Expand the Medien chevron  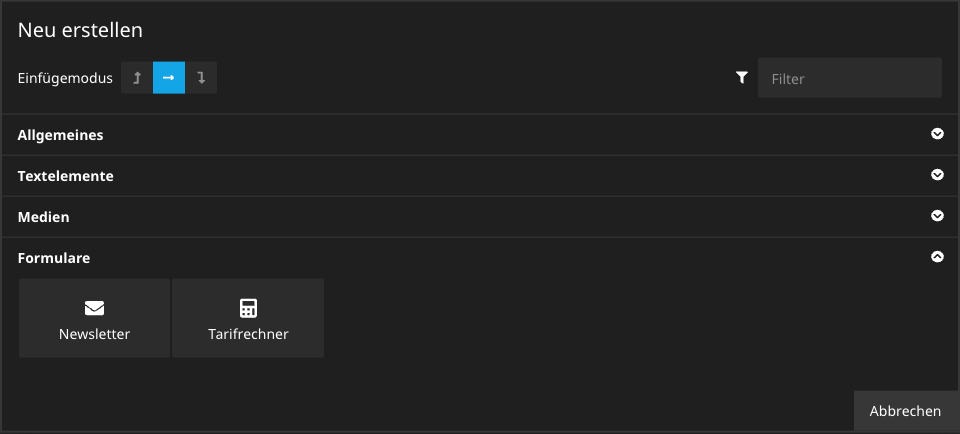coord(937,216)
